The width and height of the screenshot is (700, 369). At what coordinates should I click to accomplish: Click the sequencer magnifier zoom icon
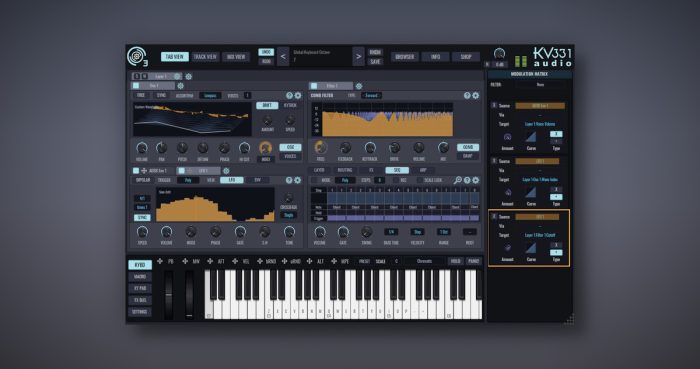pyautogui.click(x=458, y=180)
